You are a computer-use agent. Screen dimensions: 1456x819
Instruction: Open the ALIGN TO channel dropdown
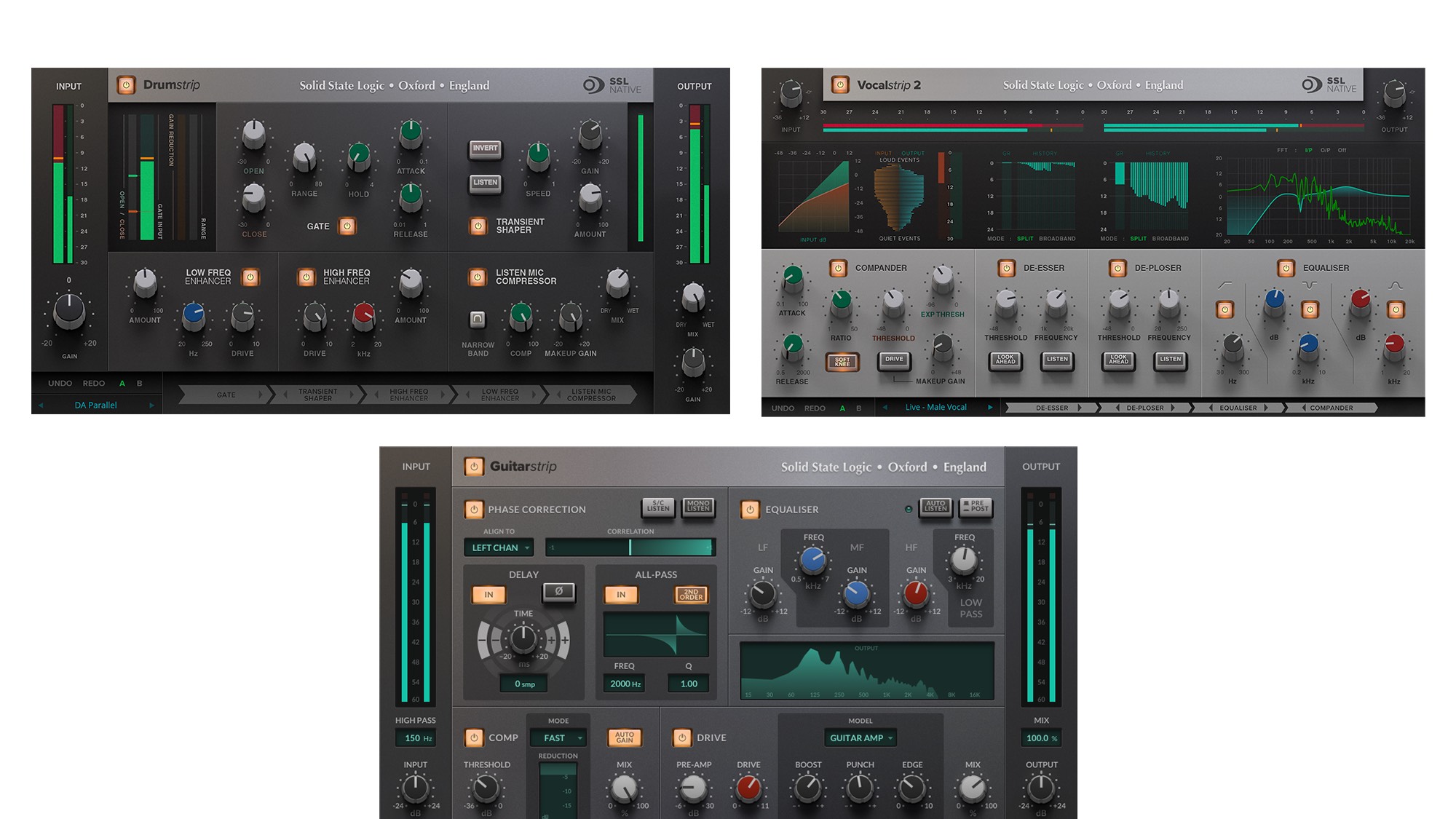(x=499, y=547)
